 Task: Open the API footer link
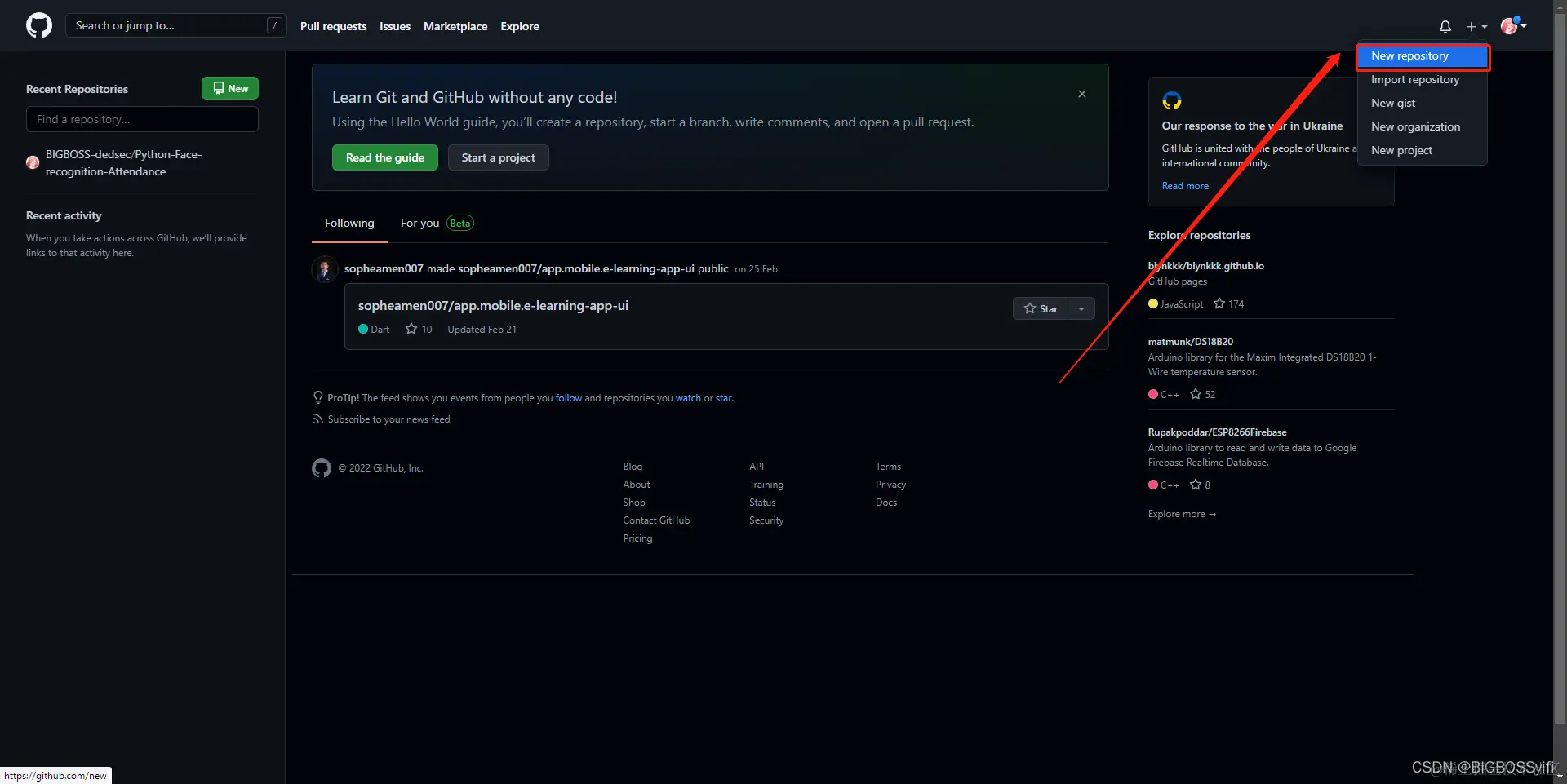point(757,467)
